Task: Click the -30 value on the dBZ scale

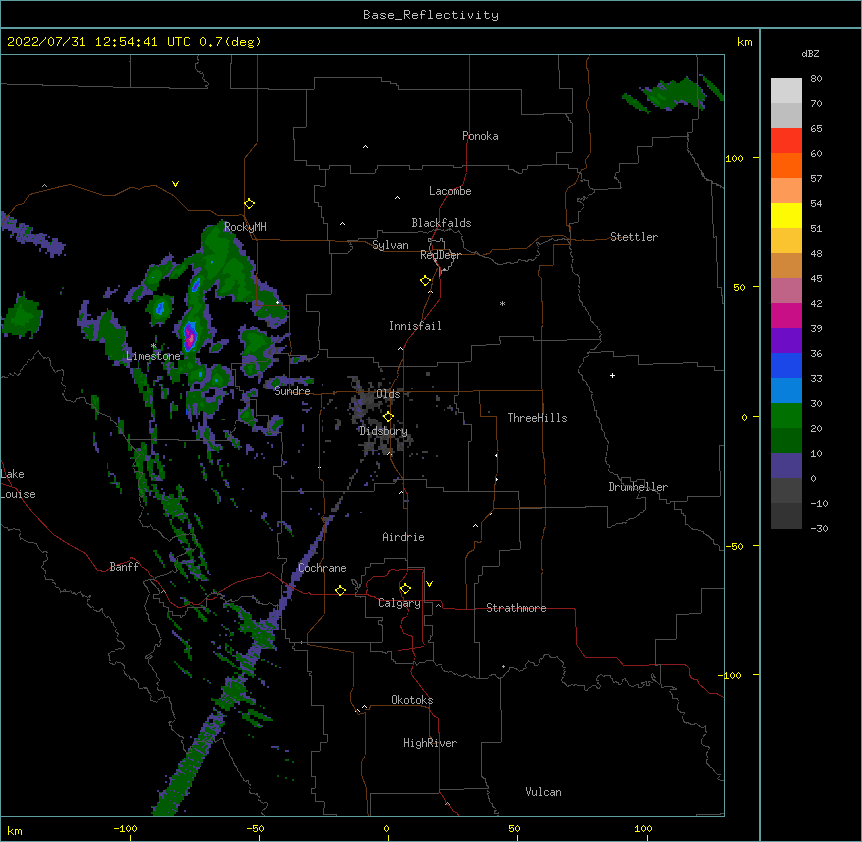Action: pos(819,528)
